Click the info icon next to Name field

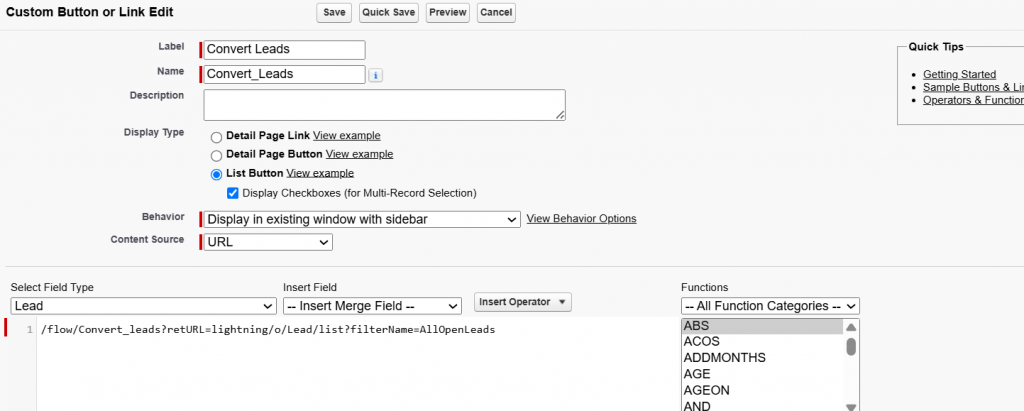click(375, 75)
